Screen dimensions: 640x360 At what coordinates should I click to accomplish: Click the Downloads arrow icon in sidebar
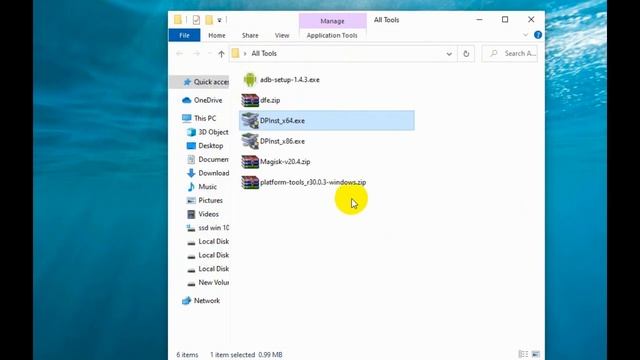coord(191,173)
